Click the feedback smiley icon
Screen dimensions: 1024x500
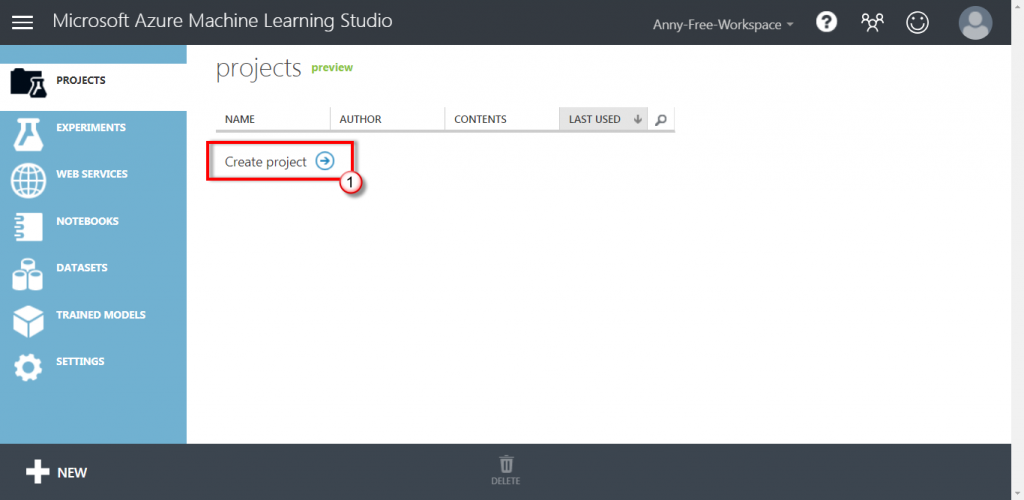click(918, 23)
